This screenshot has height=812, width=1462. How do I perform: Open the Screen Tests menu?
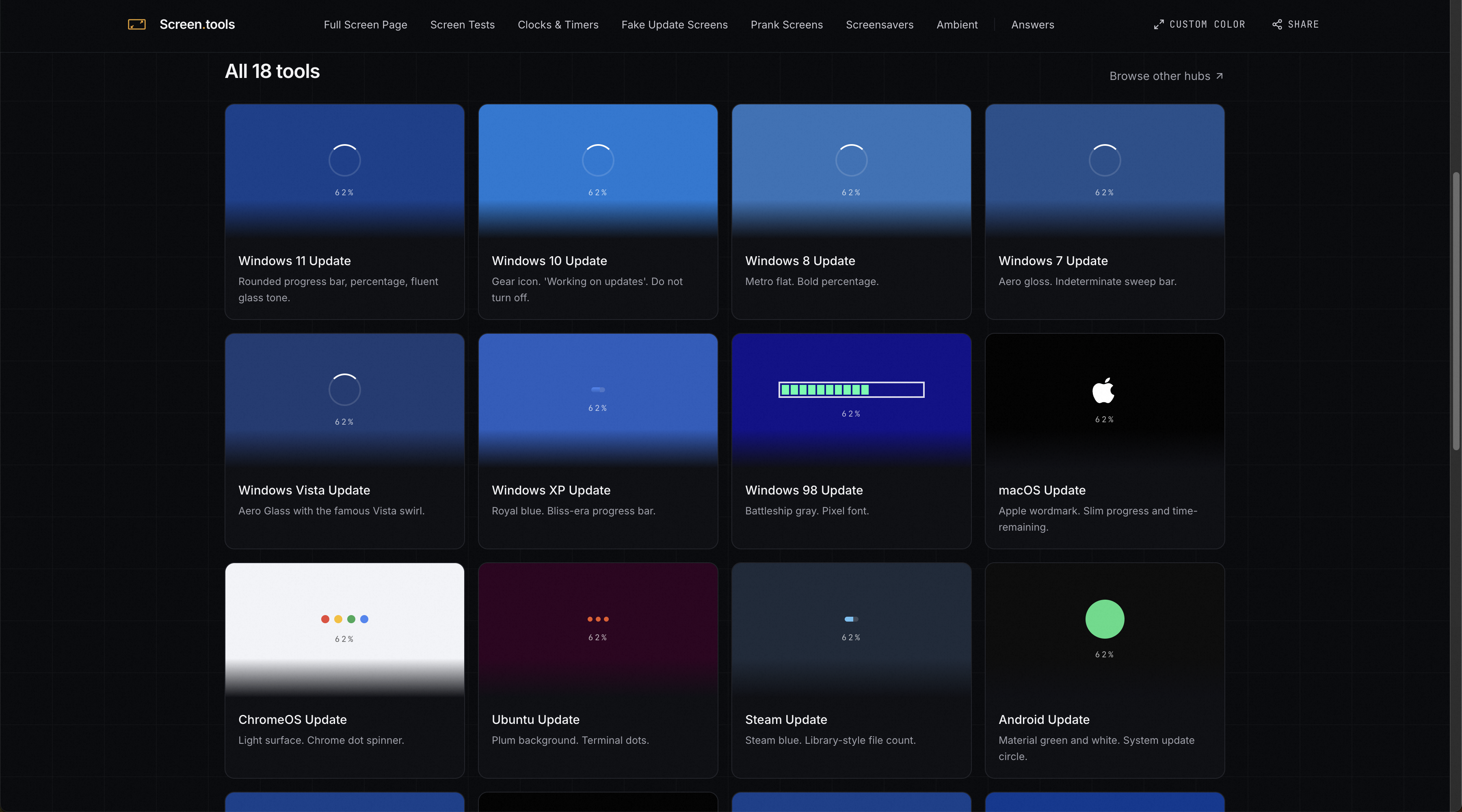462,24
